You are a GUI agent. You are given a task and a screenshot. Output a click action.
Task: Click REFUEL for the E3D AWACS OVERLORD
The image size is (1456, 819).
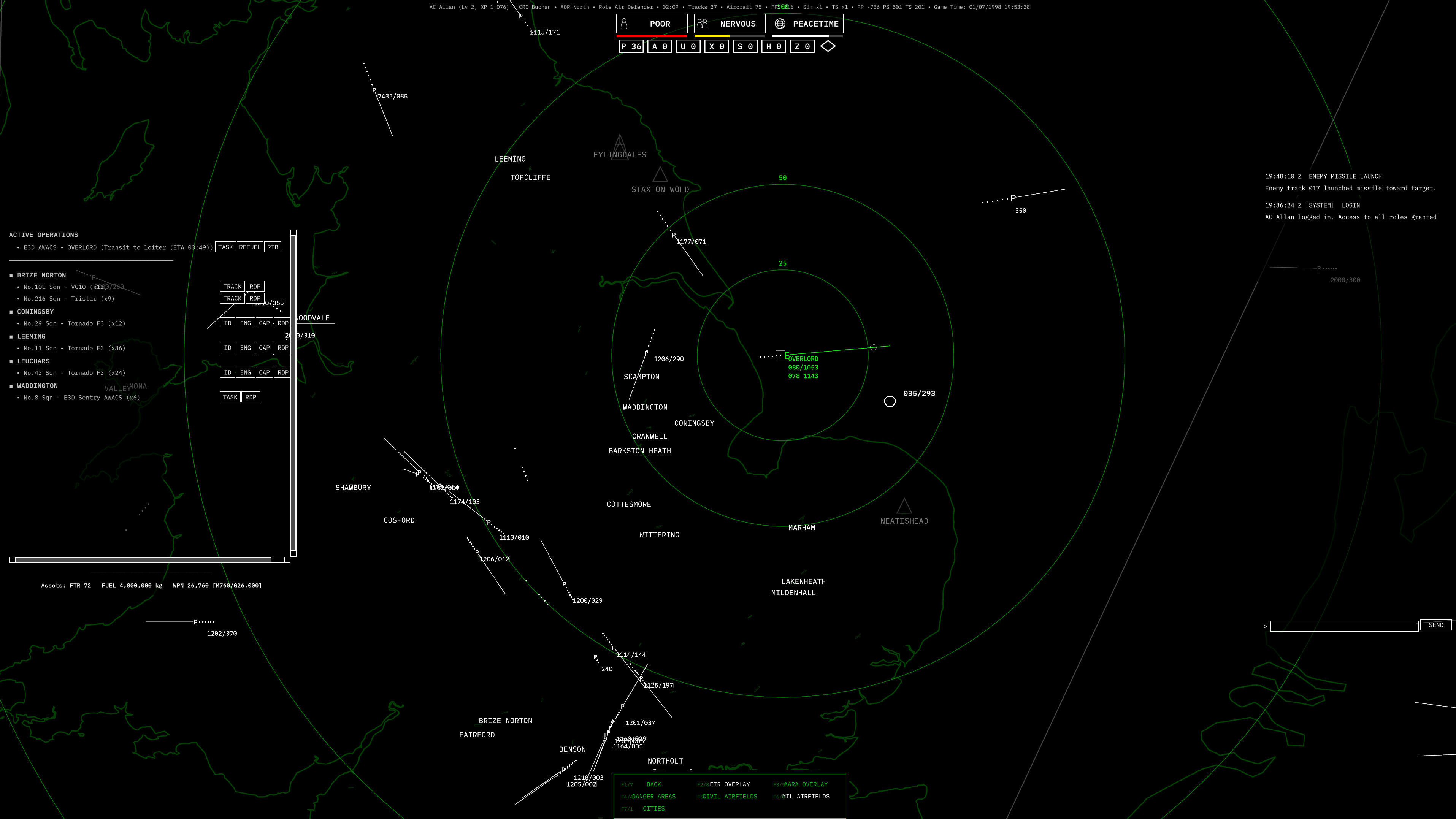pyautogui.click(x=250, y=247)
